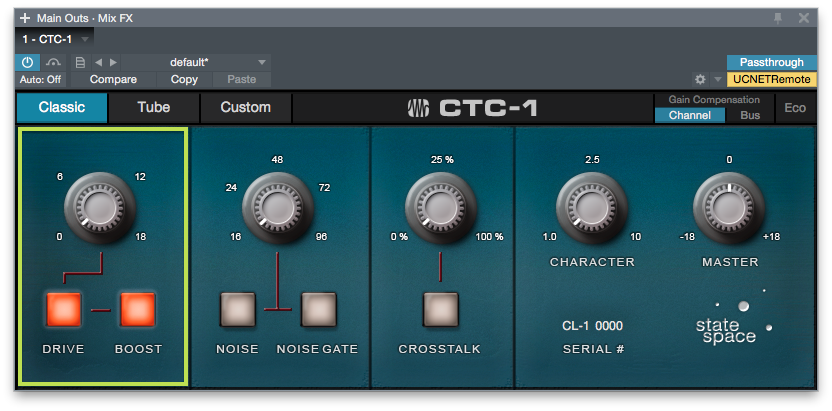
Task: Click the Crosstalk percentage knob
Action: [441, 208]
